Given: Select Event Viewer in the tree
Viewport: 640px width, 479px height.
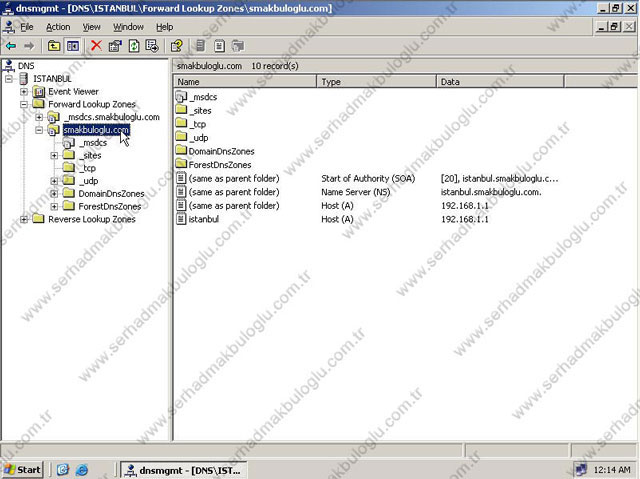Looking at the screenshot, I should pos(73,91).
